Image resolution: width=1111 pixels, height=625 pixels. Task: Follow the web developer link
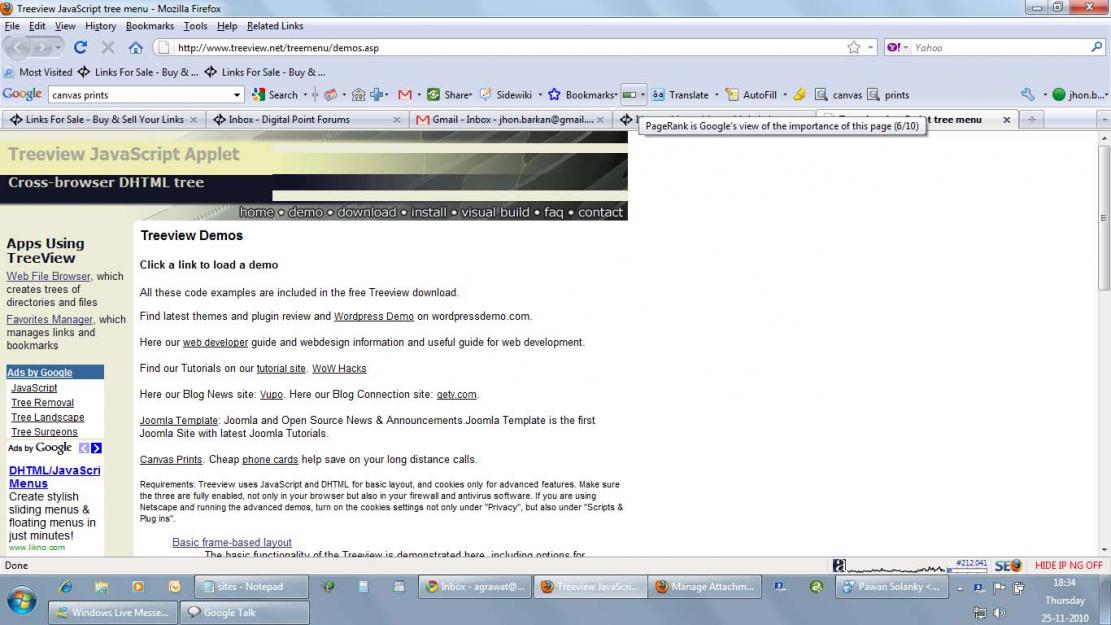point(215,343)
